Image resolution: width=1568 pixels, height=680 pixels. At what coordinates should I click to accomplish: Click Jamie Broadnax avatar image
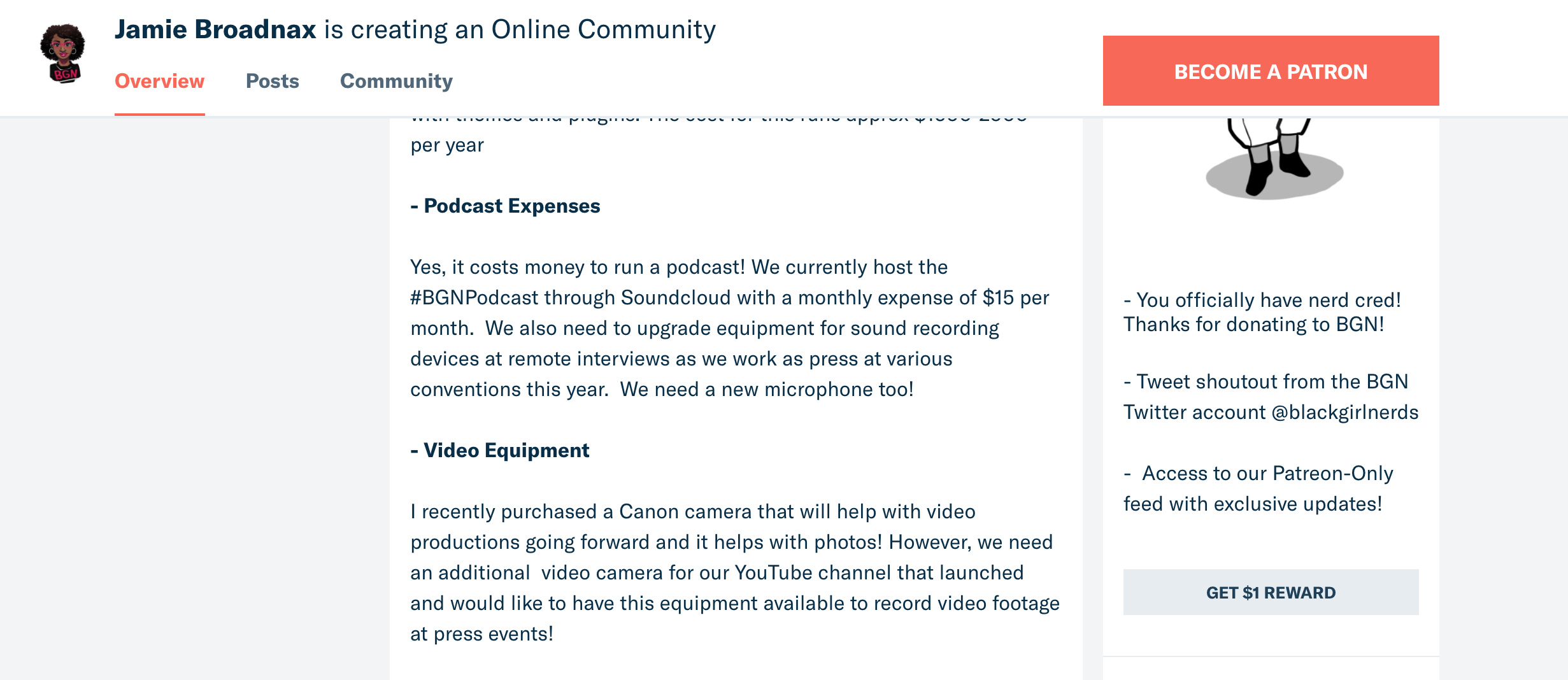(62, 54)
